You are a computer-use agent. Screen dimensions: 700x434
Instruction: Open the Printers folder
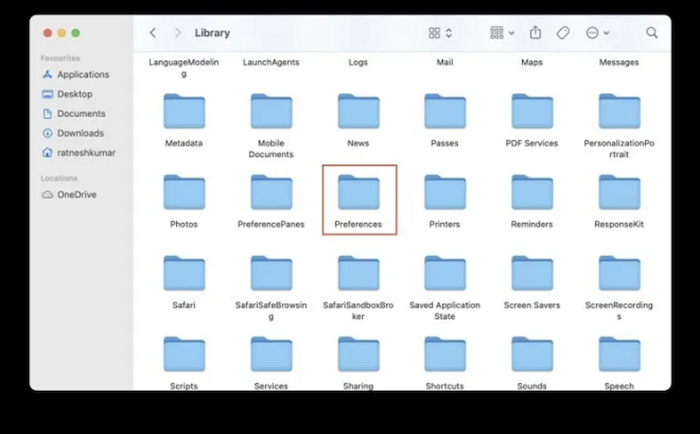tap(445, 193)
